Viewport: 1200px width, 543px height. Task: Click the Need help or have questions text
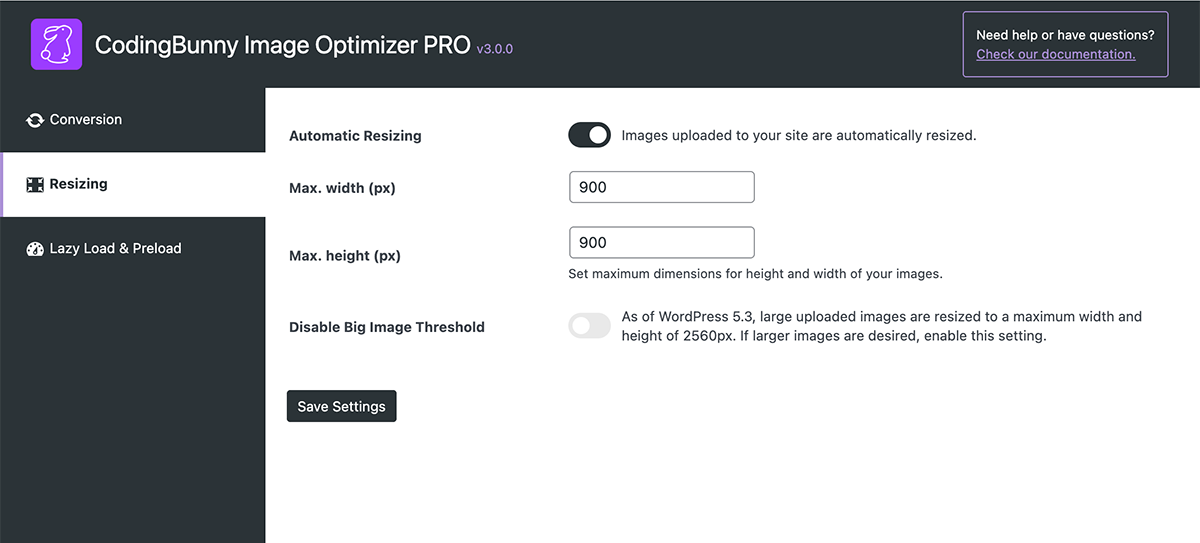click(1065, 35)
